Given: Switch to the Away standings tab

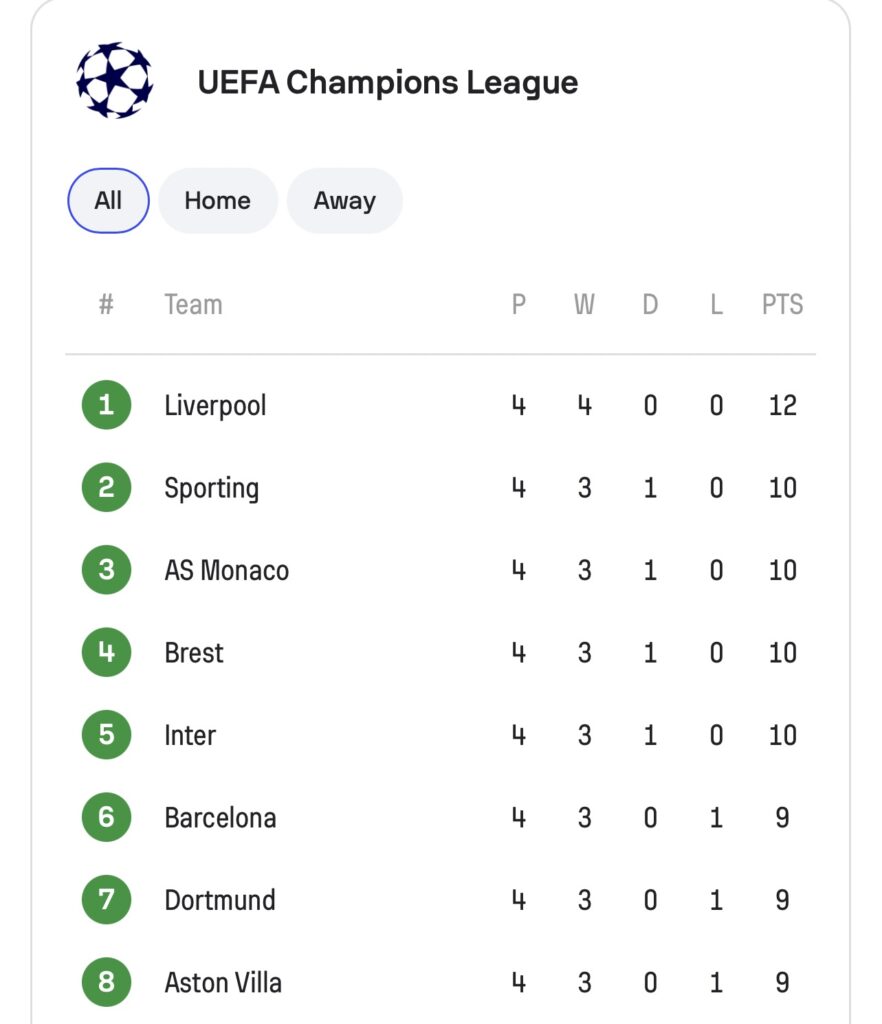Looking at the screenshot, I should [x=345, y=200].
